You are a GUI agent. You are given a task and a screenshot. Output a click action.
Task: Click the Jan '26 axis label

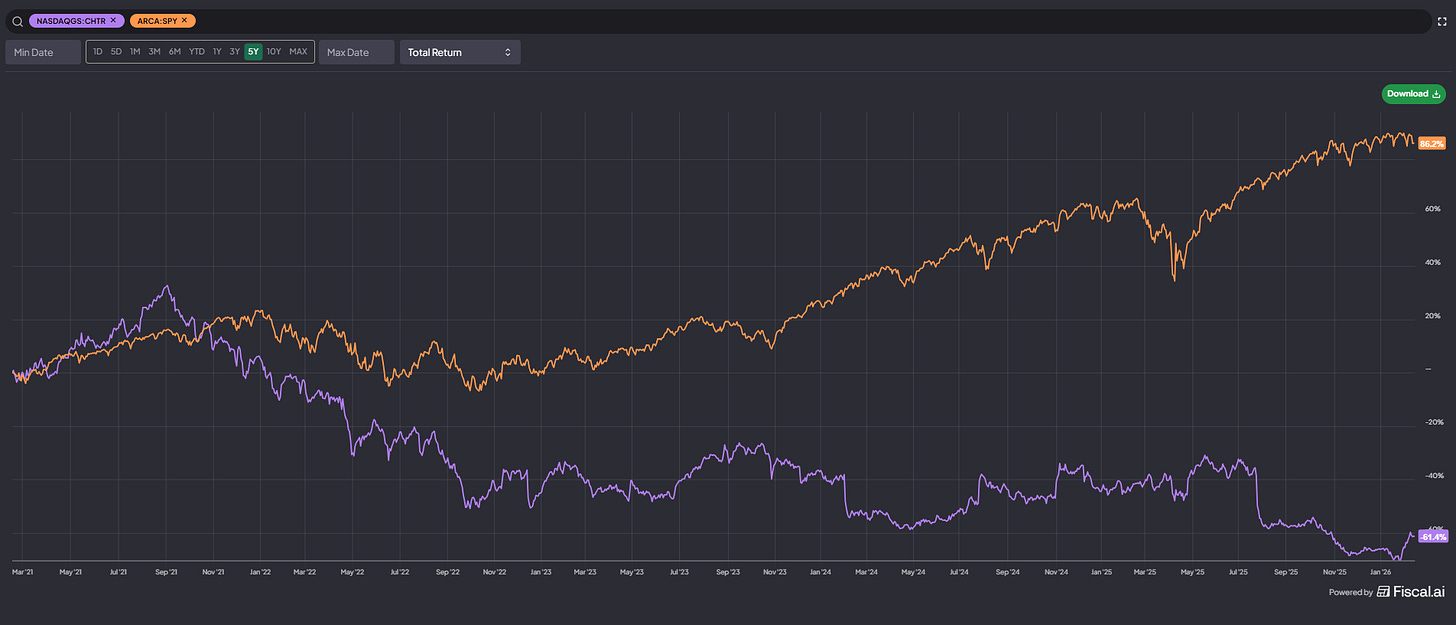pyautogui.click(x=1383, y=573)
